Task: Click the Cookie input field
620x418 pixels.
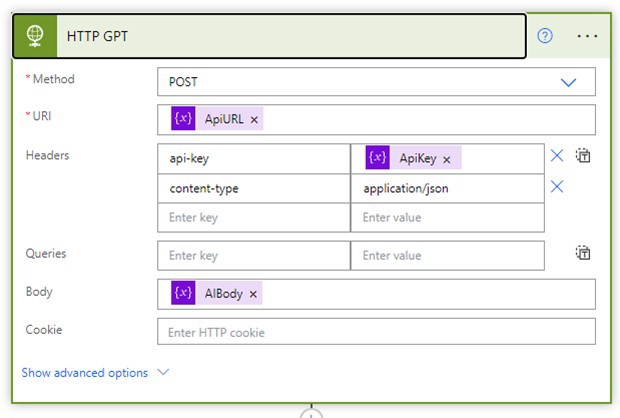Action: pyautogui.click(x=376, y=332)
